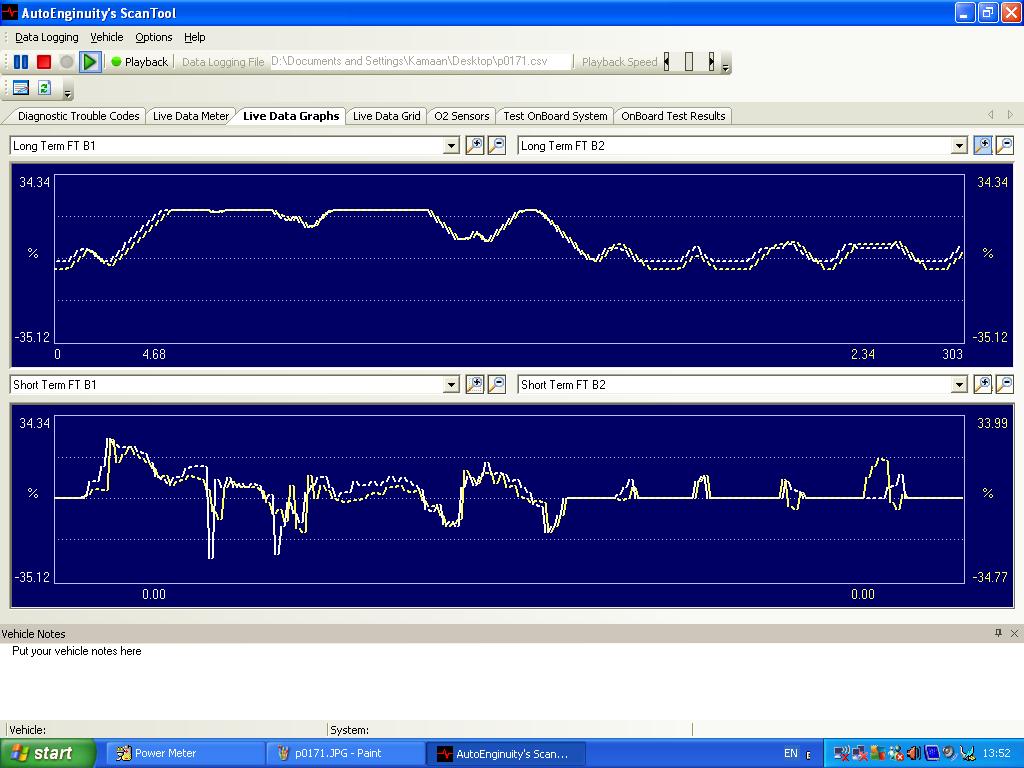Click the pause playback button
This screenshot has width=1024, height=768.
(21, 62)
